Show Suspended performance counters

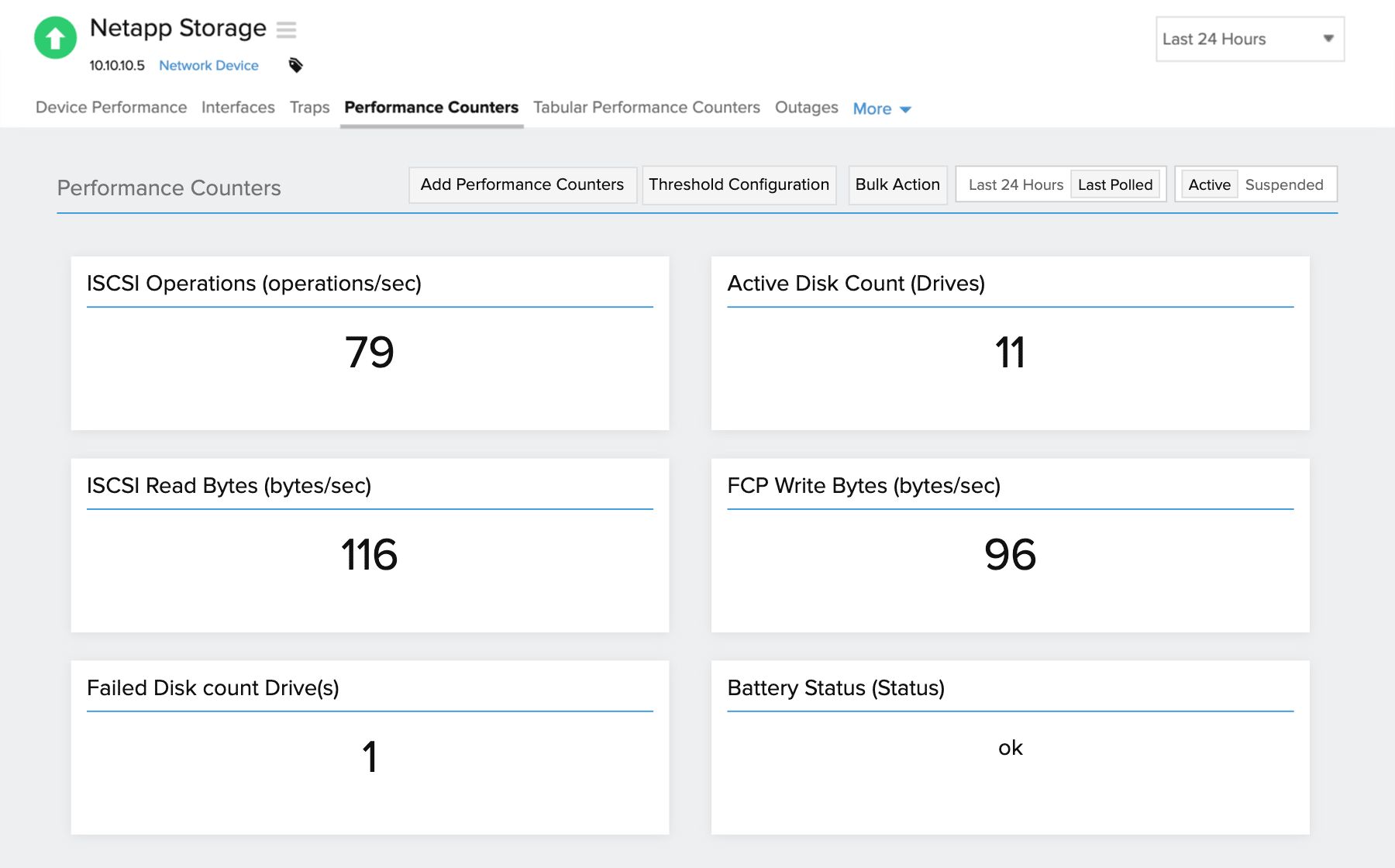click(1285, 184)
